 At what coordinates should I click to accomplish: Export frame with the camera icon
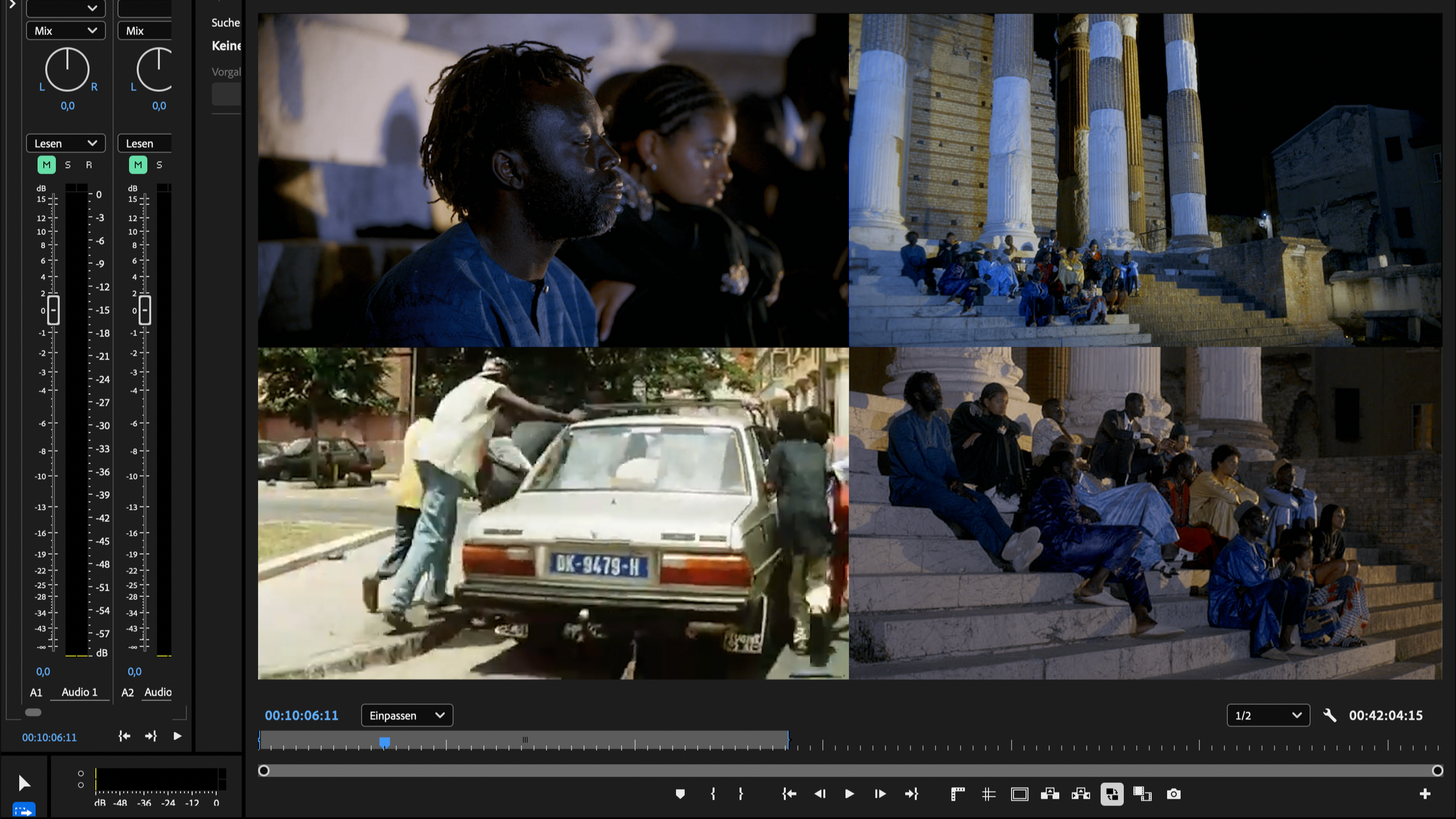pyautogui.click(x=1174, y=794)
